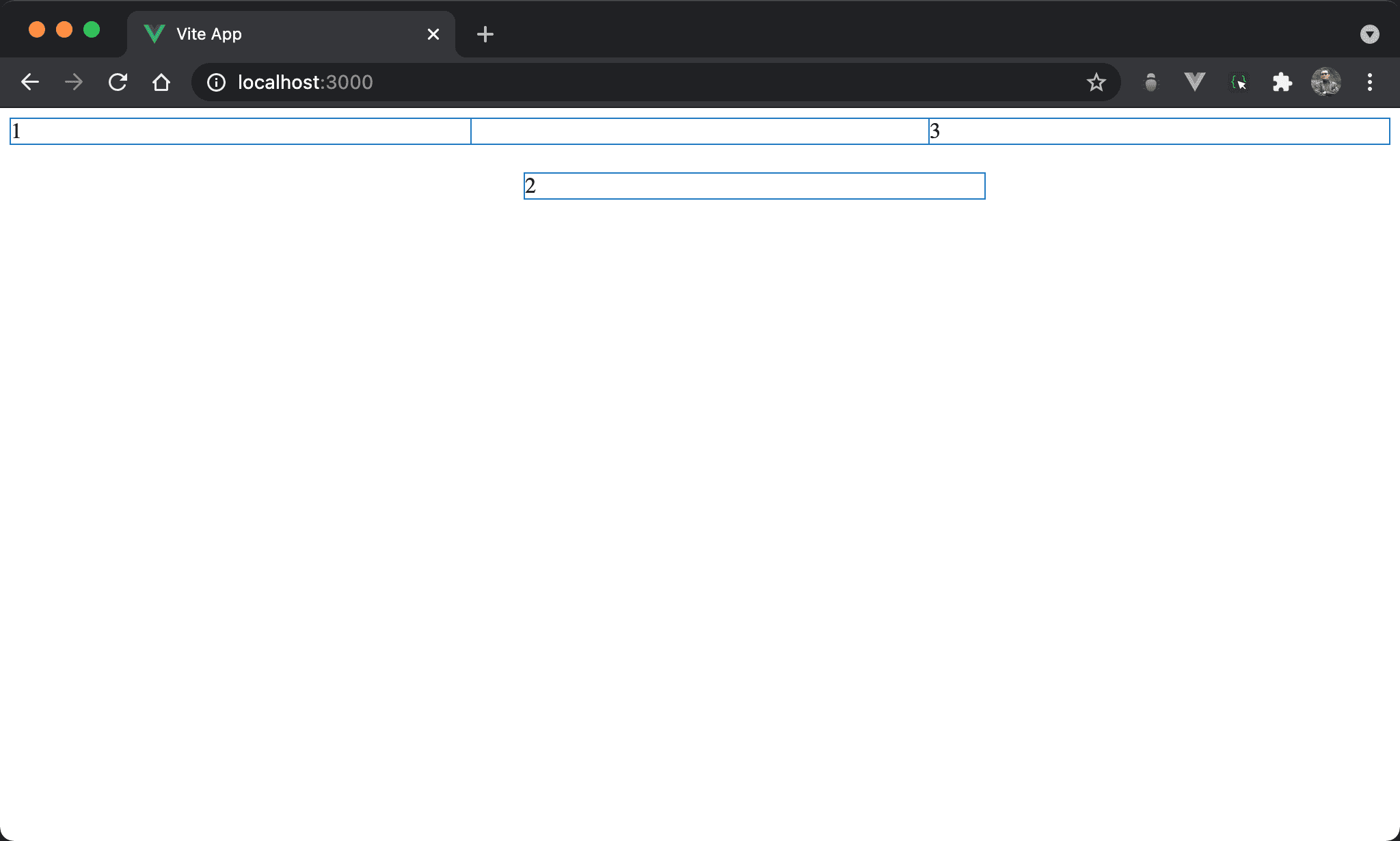Image resolution: width=1400 pixels, height=841 pixels.
Task: Select the Vite App tab
Action: tap(273, 34)
